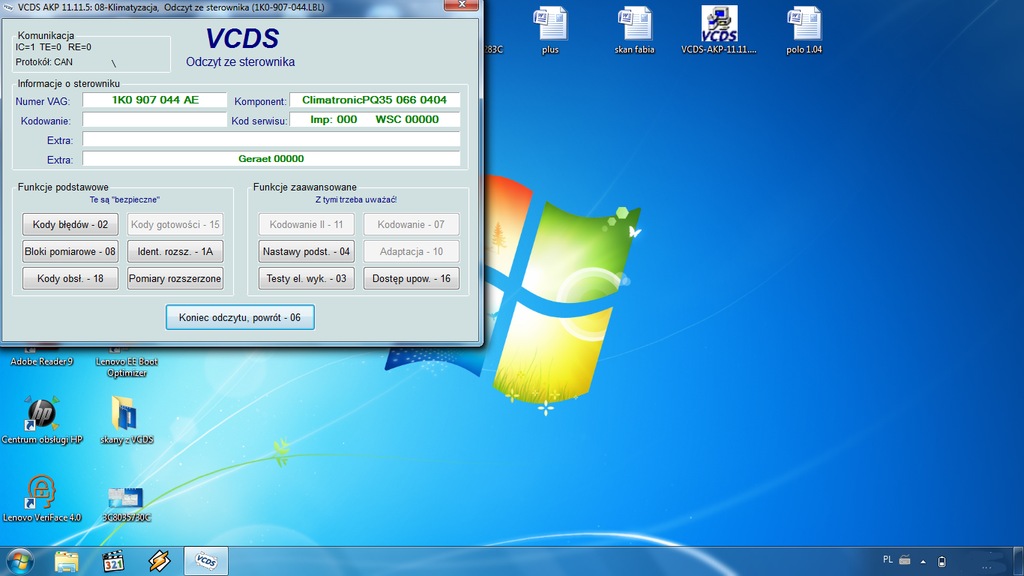Click the large VCDS logo text

[242, 39]
